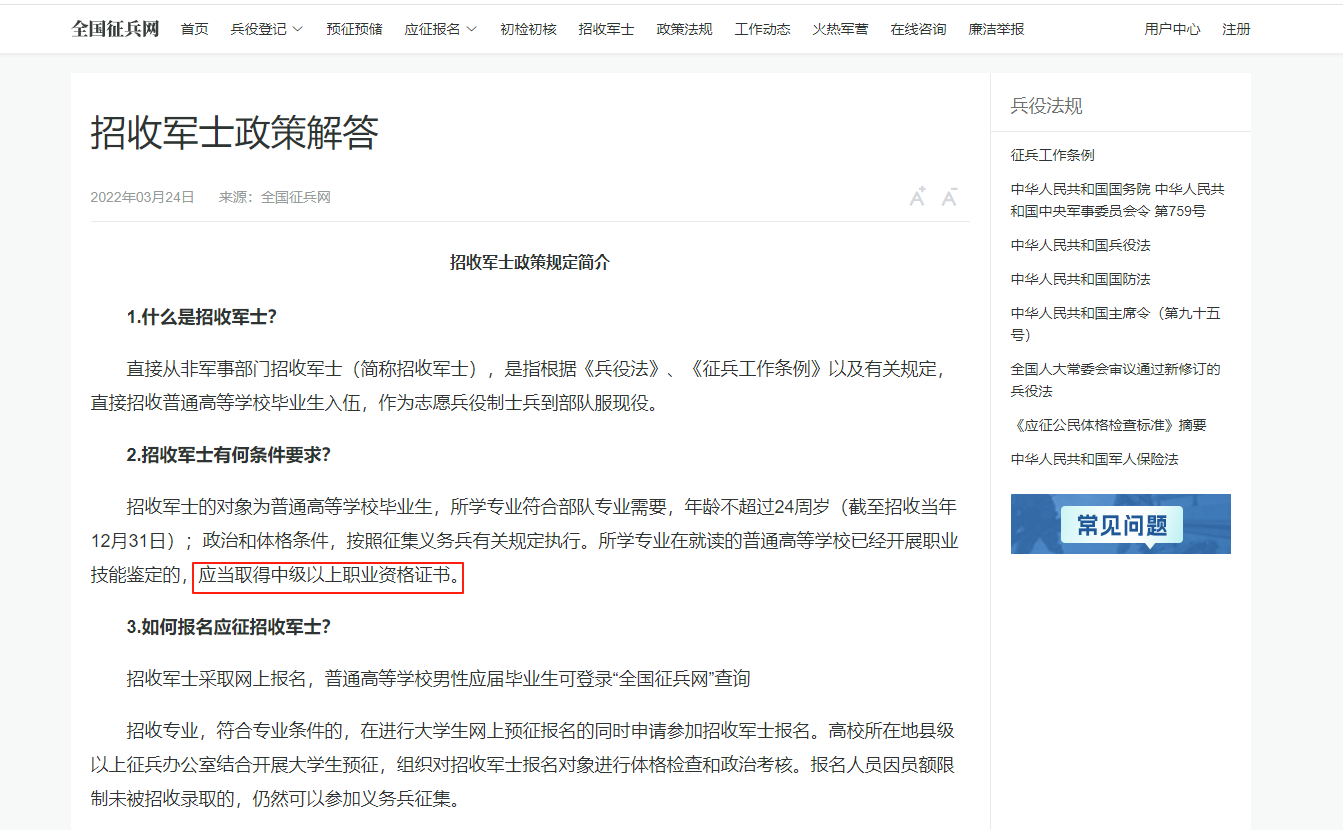1343x830 pixels.
Task: Open 中华人民共和国国防法 sidebar link
Action: pyautogui.click(x=1080, y=279)
